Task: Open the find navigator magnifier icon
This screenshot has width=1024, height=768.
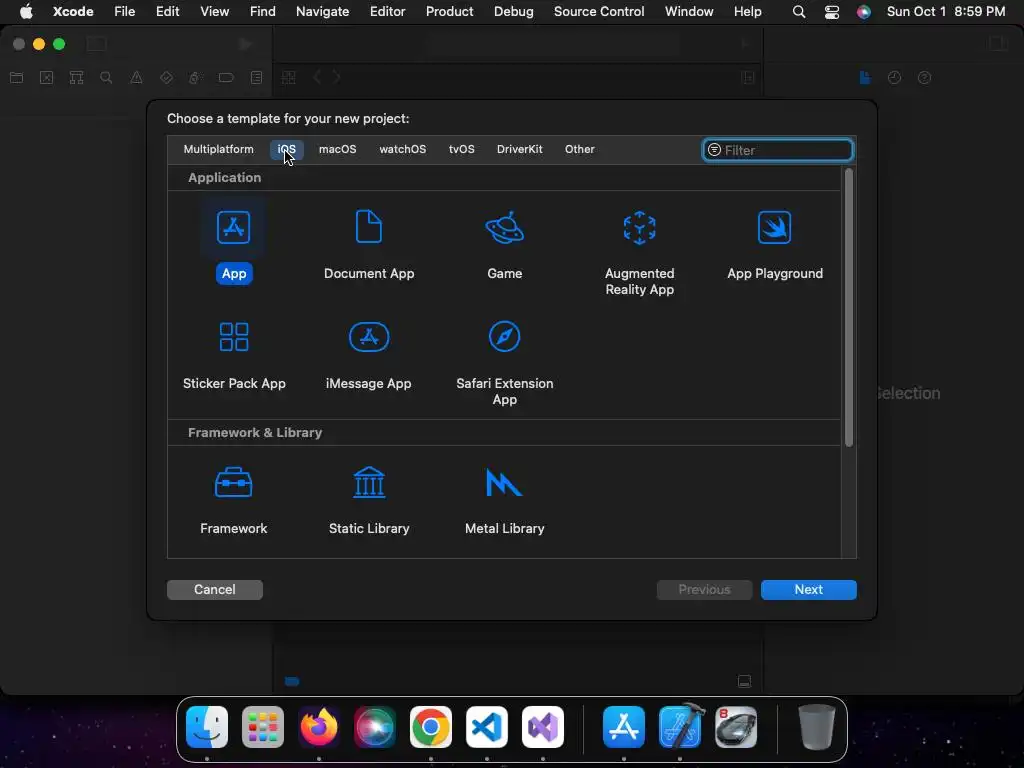Action: click(x=106, y=78)
